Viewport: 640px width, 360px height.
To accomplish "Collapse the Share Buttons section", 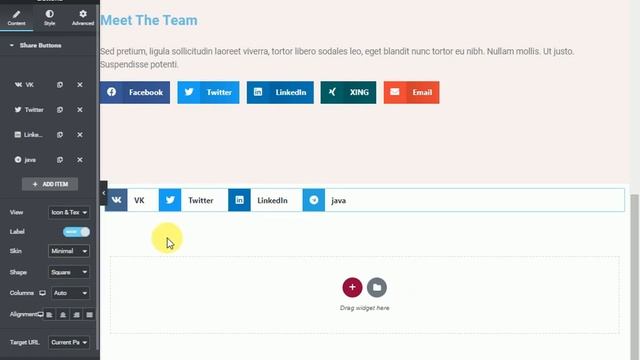I will point(36,45).
